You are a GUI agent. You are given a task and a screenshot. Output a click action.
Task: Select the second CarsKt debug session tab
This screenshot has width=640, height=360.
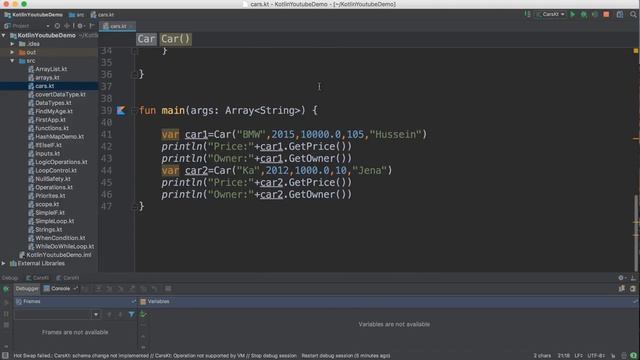(68, 278)
